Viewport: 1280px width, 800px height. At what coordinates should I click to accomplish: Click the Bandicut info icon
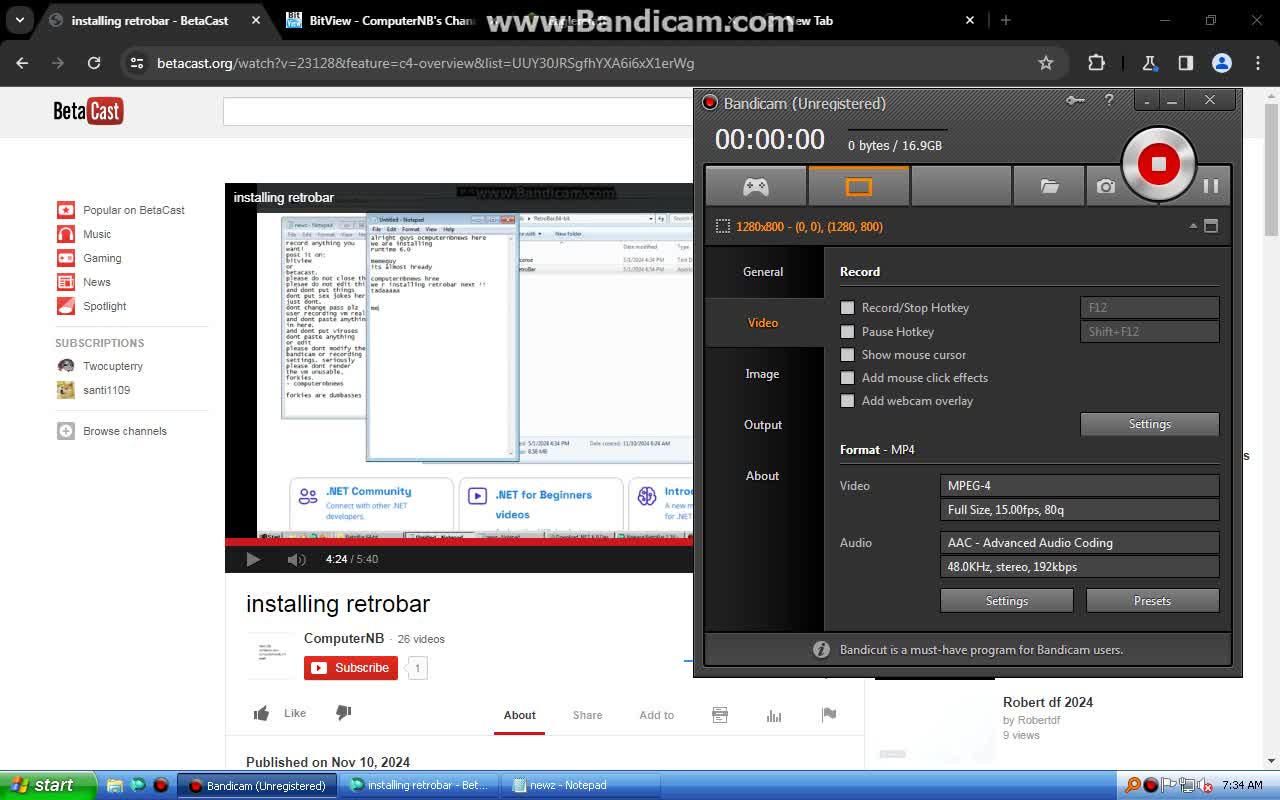tap(821, 650)
